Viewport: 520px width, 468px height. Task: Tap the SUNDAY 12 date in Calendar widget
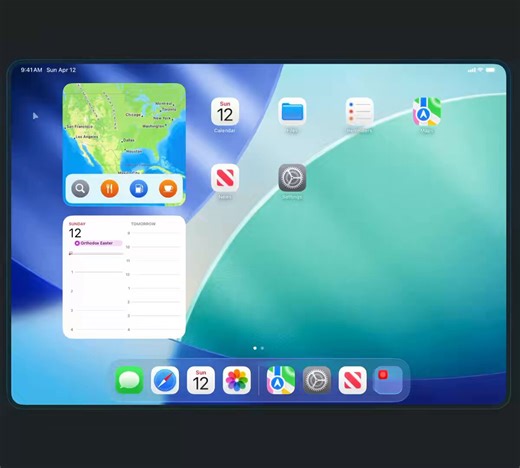[x=77, y=230]
